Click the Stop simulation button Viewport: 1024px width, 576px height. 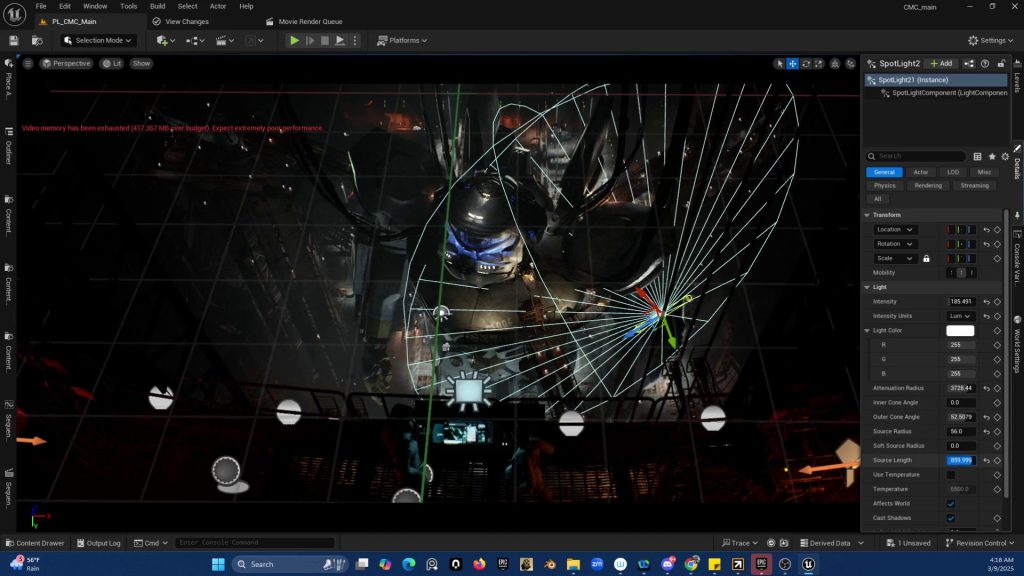click(x=325, y=40)
